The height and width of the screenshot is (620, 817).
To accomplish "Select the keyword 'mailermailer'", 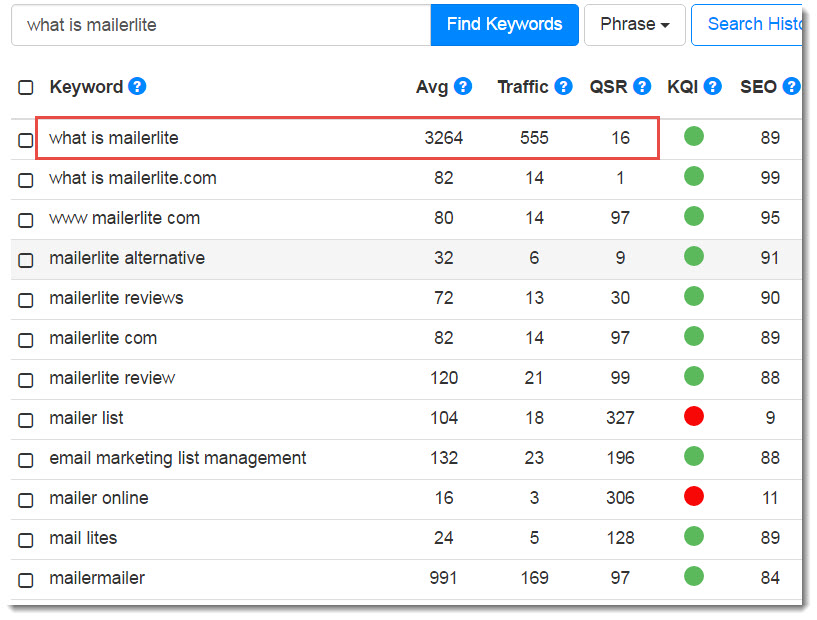I will pyautogui.click(x=97, y=578).
